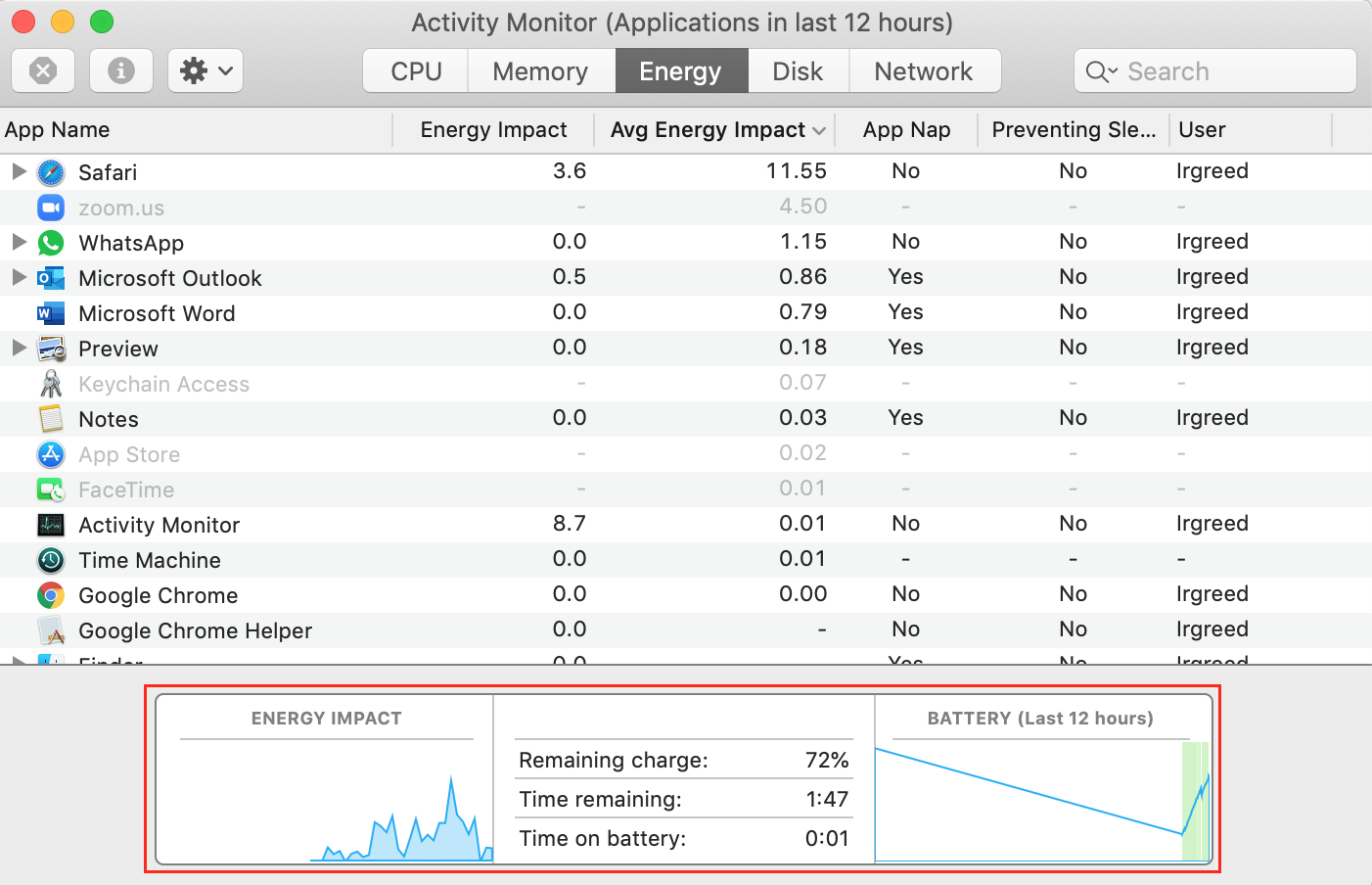Click the Google Chrome Helper icon
Screen dimensions: 1372x885
tap(51, 630)
